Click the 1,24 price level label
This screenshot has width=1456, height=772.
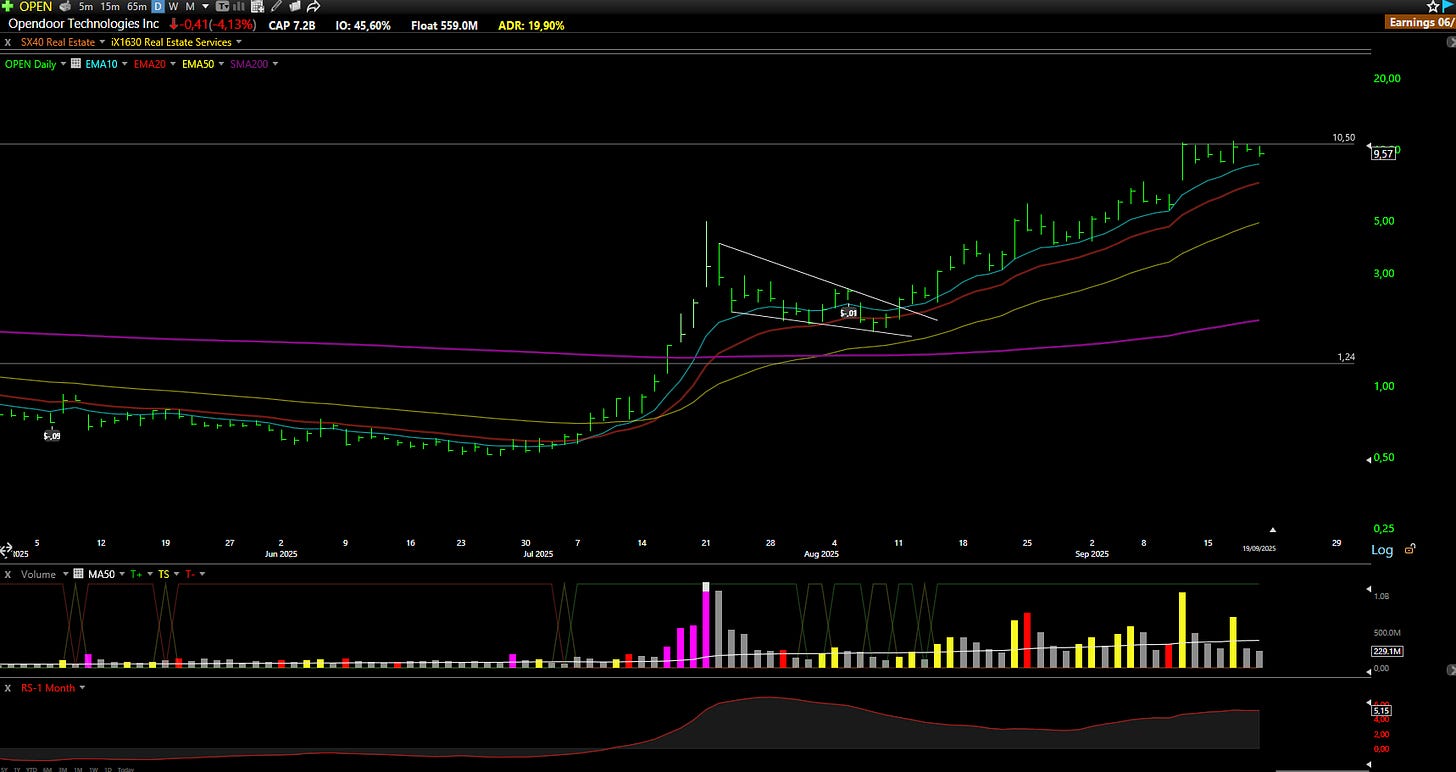click(1346, 357)
